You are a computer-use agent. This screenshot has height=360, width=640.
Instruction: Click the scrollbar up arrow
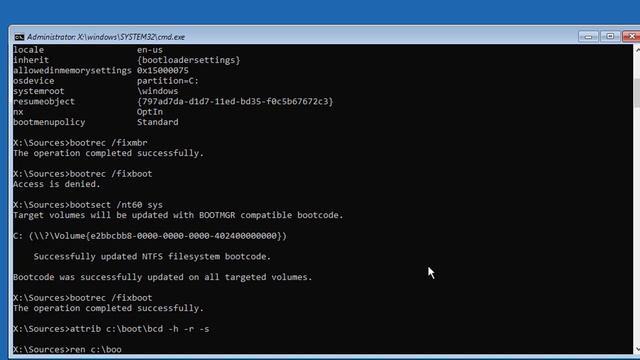coord(637,50)
